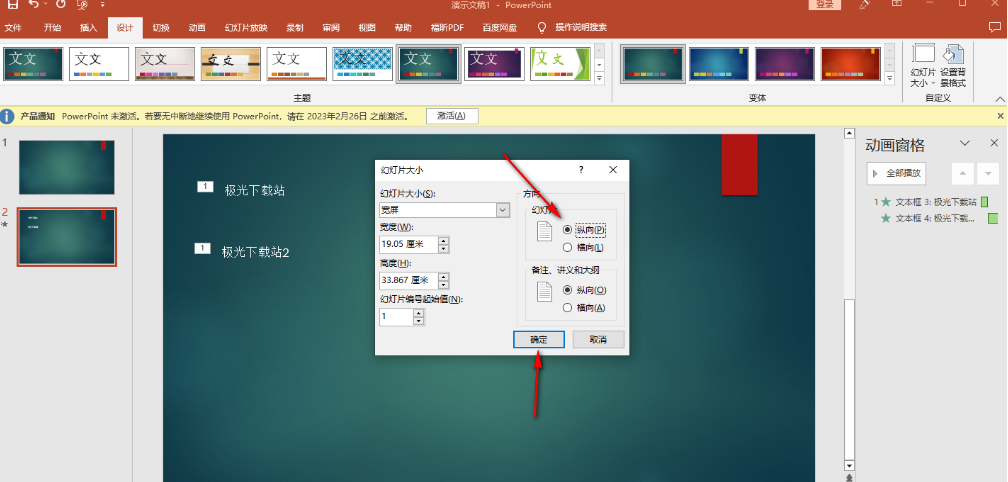Open the format background (设置背景格式) button

953,66
